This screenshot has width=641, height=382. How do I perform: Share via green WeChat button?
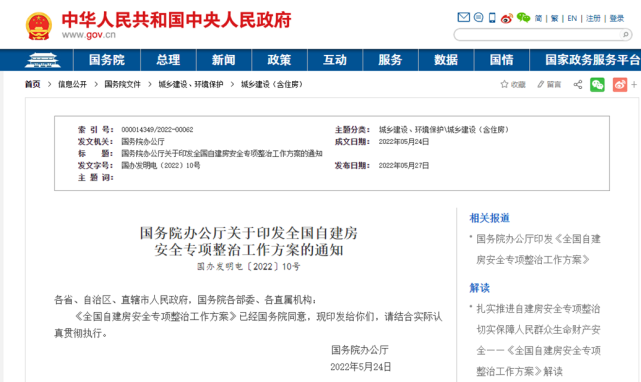click(597, 85)
